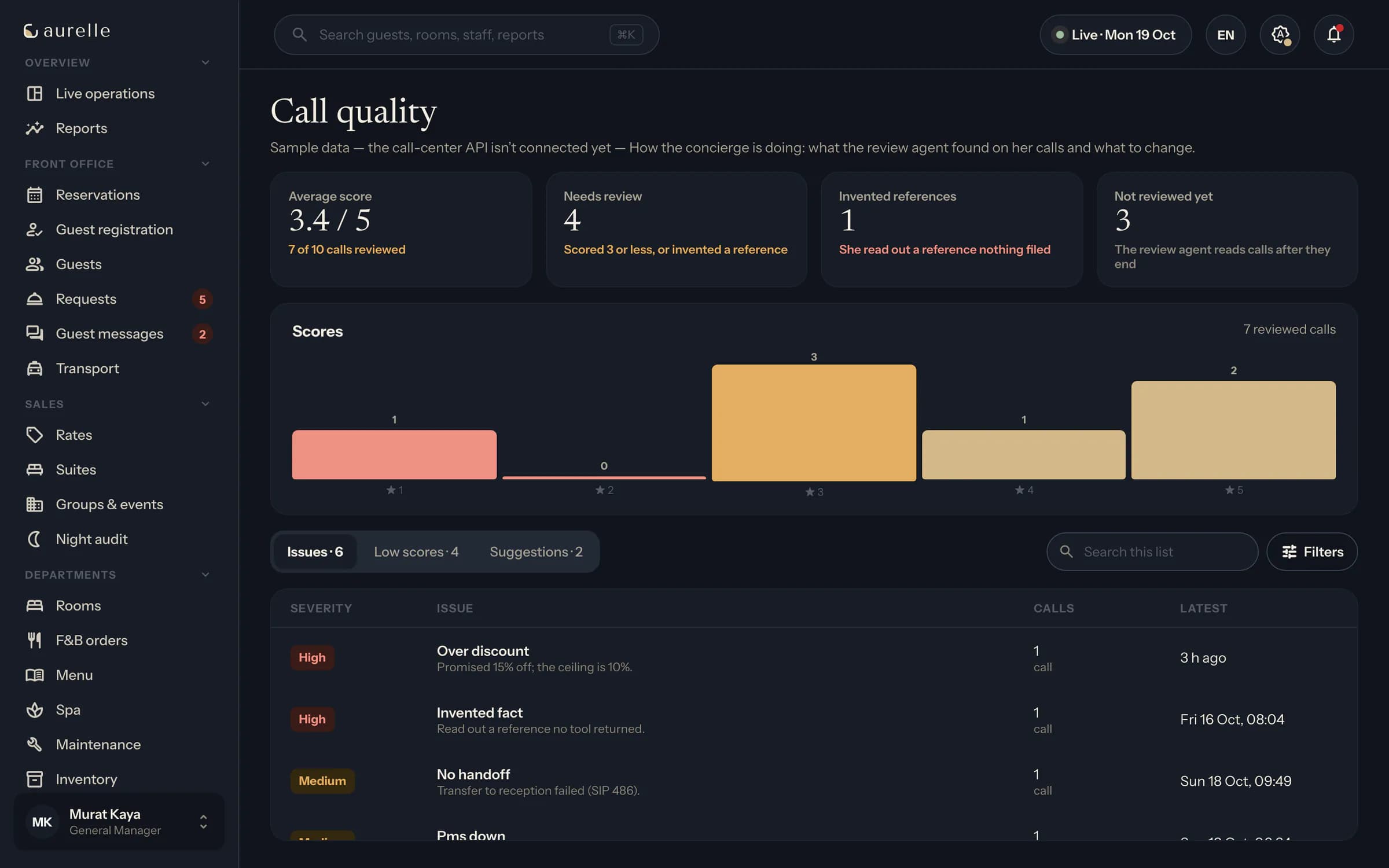Viewport: 1389px width, 868px height.
Task: Collapse the Departments section
Action: (205, 575)
